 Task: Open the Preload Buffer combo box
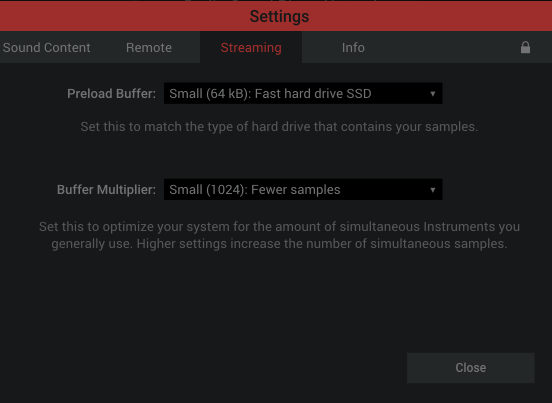click(303, 93)
